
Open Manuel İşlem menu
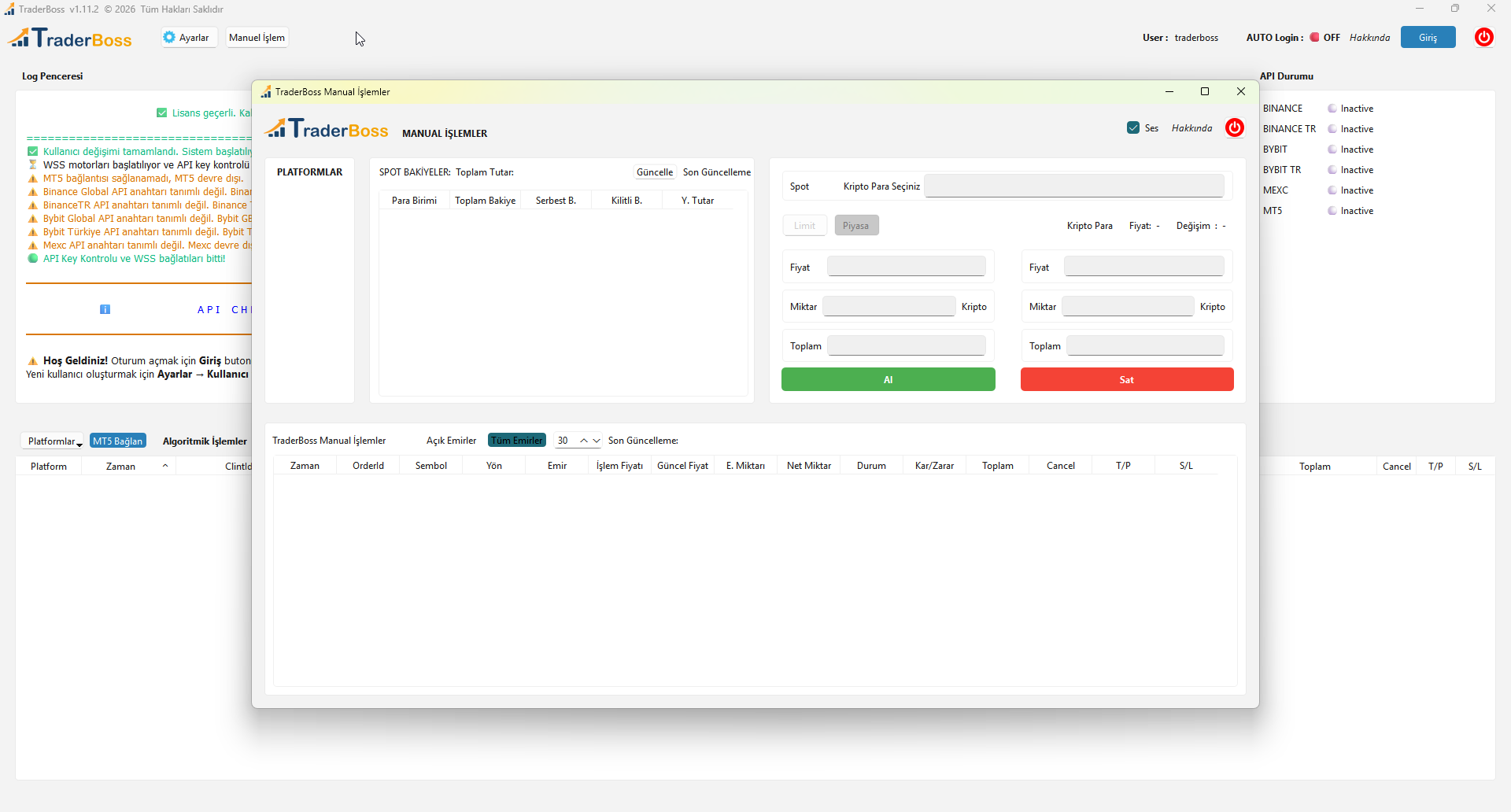coord(257,37)
